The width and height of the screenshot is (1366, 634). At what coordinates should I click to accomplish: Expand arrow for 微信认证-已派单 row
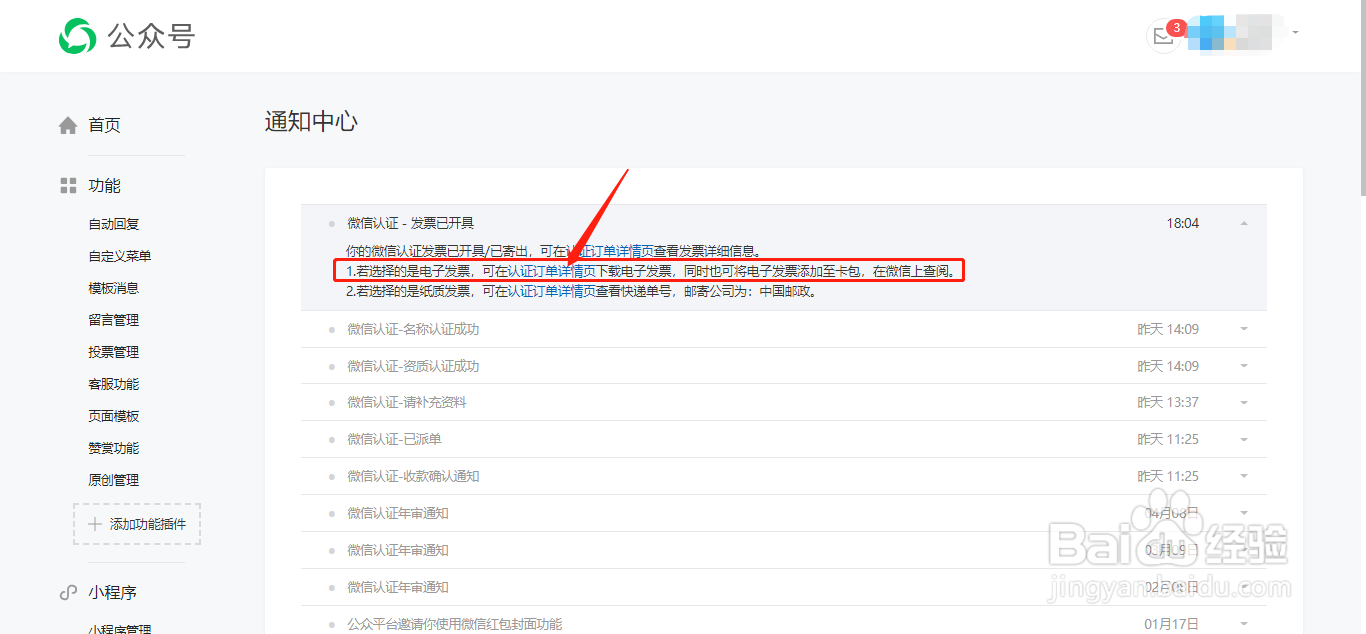click(x=1244, y=439)
